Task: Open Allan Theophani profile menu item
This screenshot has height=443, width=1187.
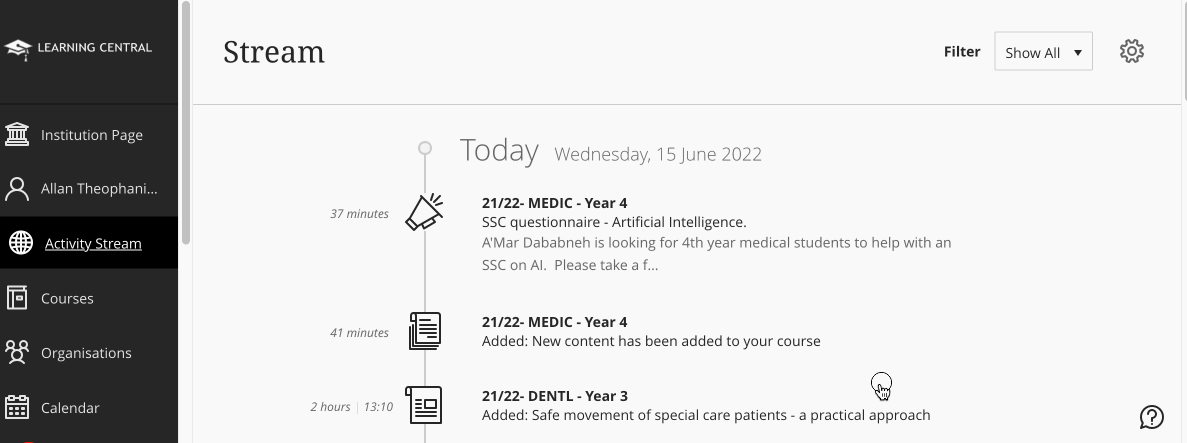Action: 99,188
